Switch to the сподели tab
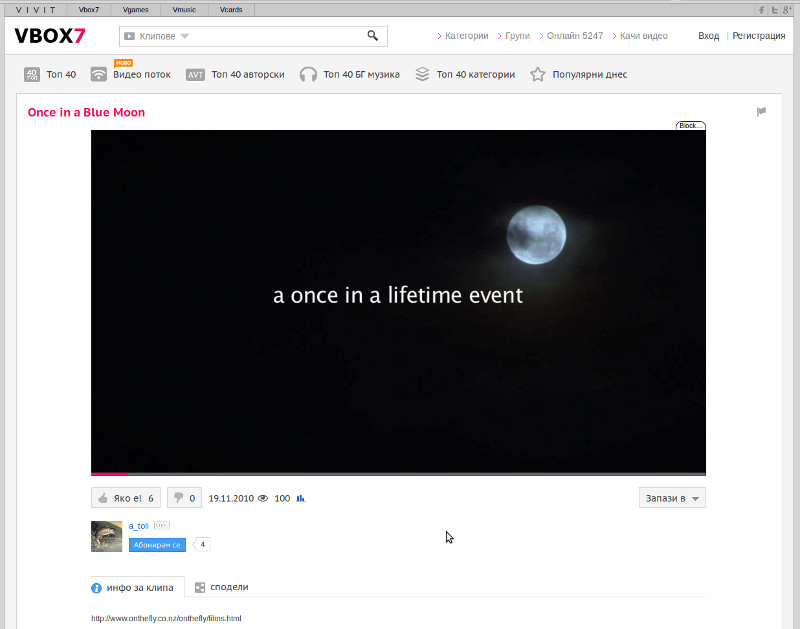Viewport: 800px width, 629px height. point(222,588)
